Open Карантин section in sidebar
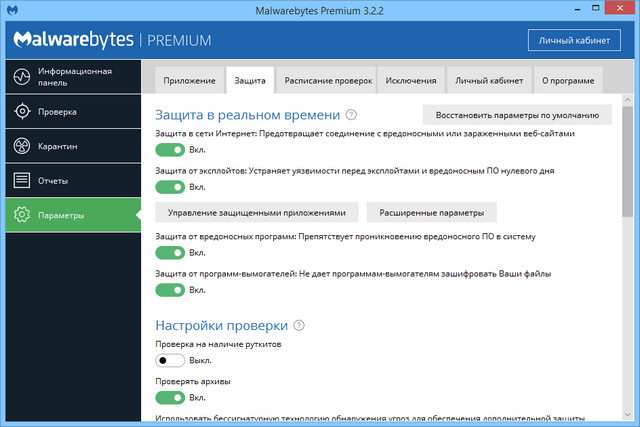This screenshot has width=640, height=427. (73, 146)
